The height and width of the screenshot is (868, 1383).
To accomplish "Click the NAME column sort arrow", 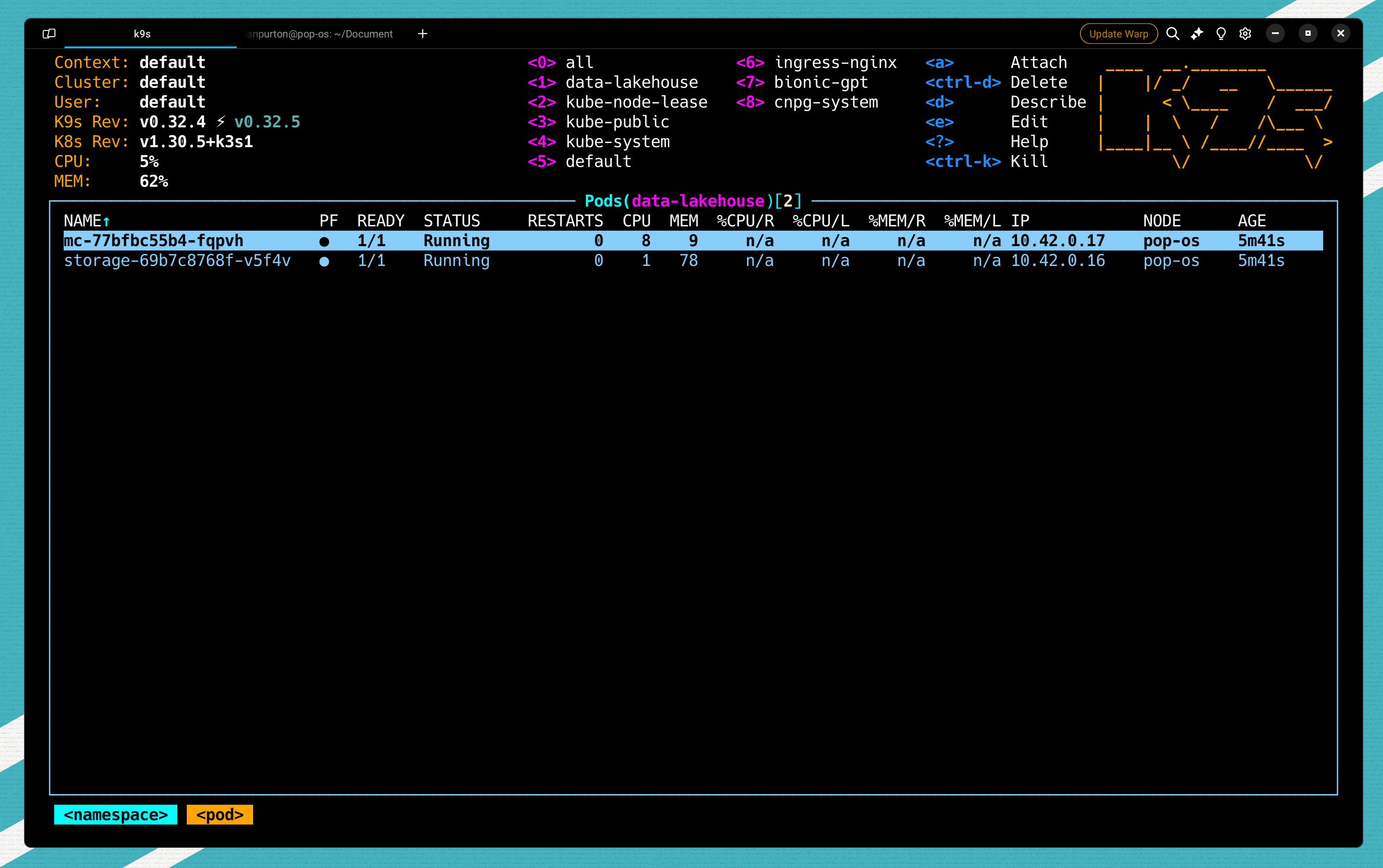I will coord(107,222).
